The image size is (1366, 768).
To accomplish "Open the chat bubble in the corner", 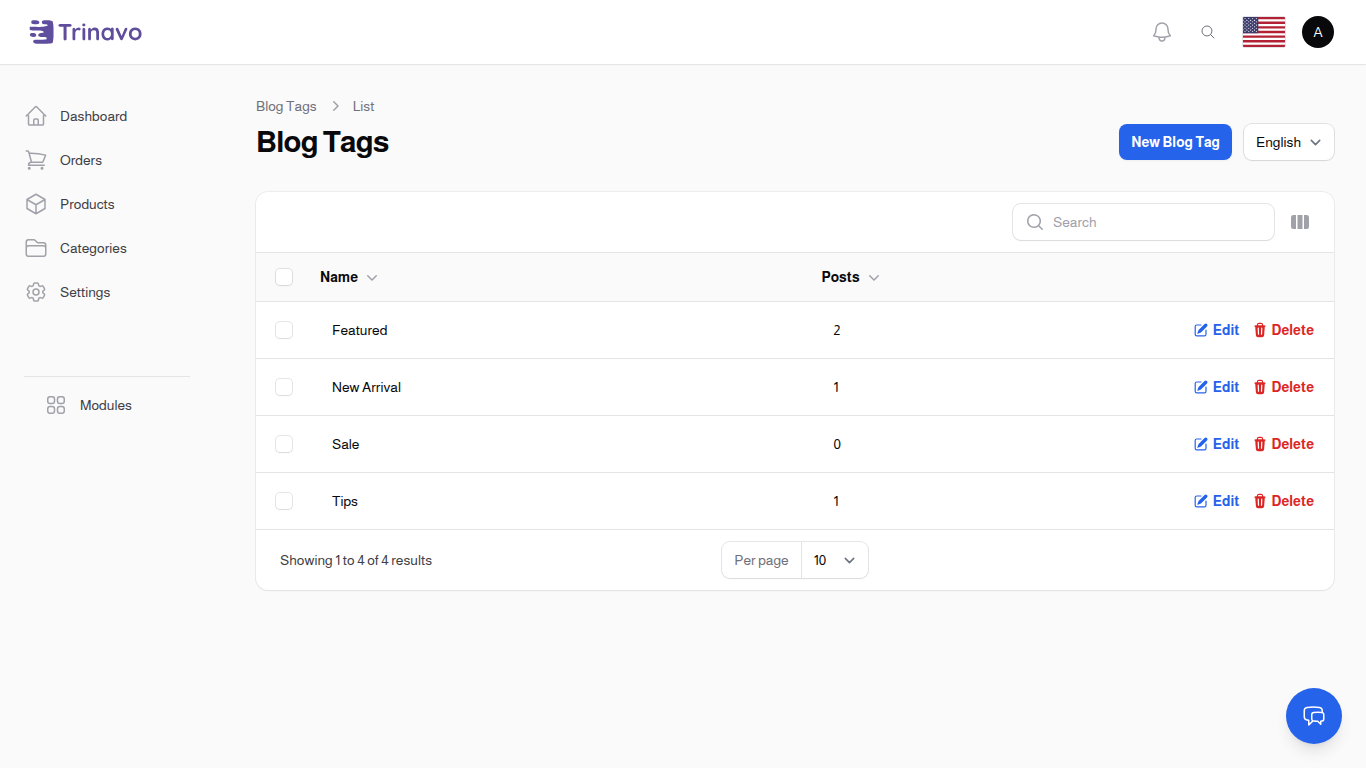I will pyautogui.click(x=1313, y=716).
